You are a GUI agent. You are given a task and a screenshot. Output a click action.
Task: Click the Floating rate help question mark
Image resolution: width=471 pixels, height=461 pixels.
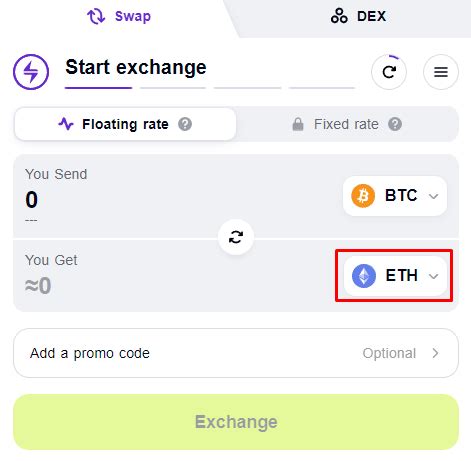coord(185,124)
